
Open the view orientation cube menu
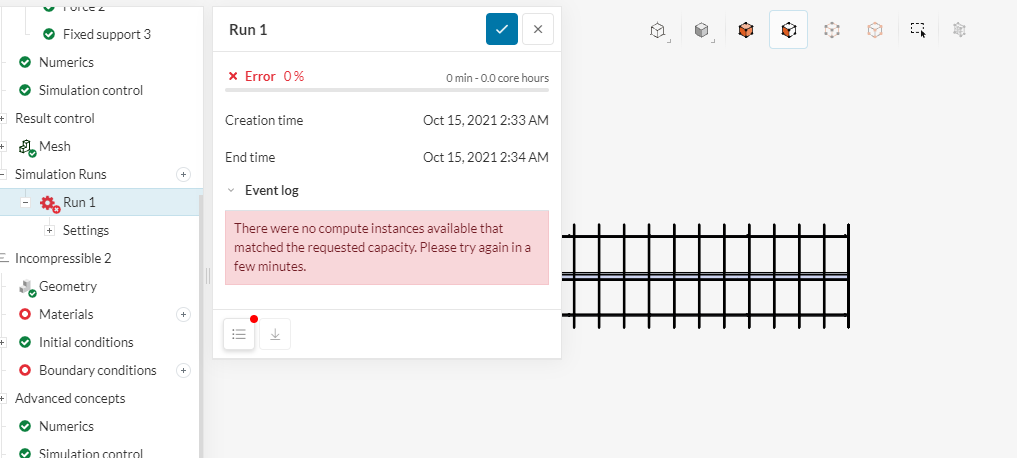coord(657,31)
